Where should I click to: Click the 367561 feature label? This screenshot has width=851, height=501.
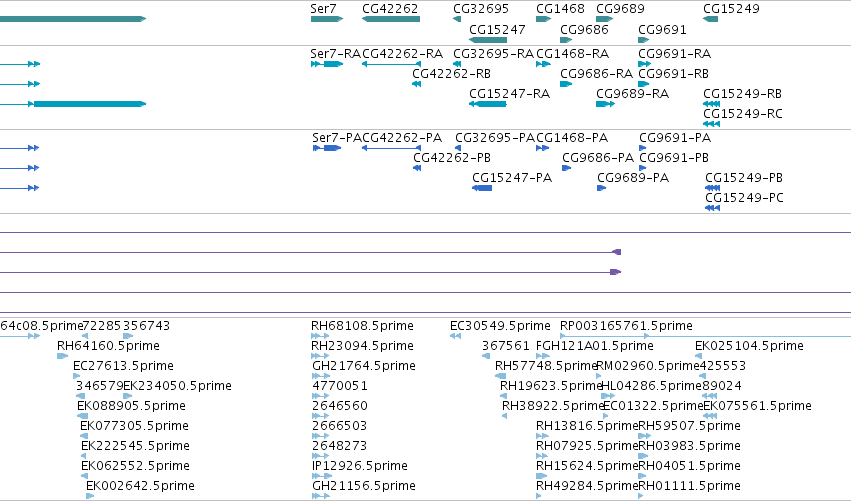(505, 346)
